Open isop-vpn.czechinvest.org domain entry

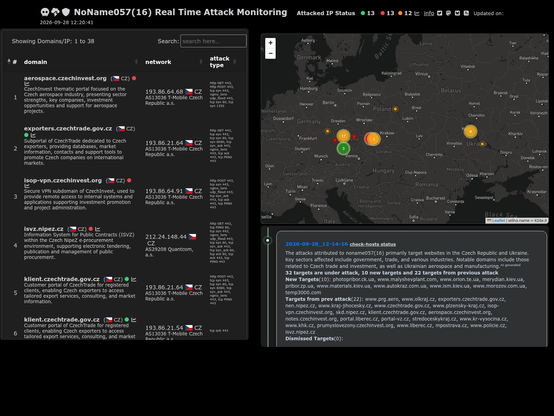tap(63, 180)
